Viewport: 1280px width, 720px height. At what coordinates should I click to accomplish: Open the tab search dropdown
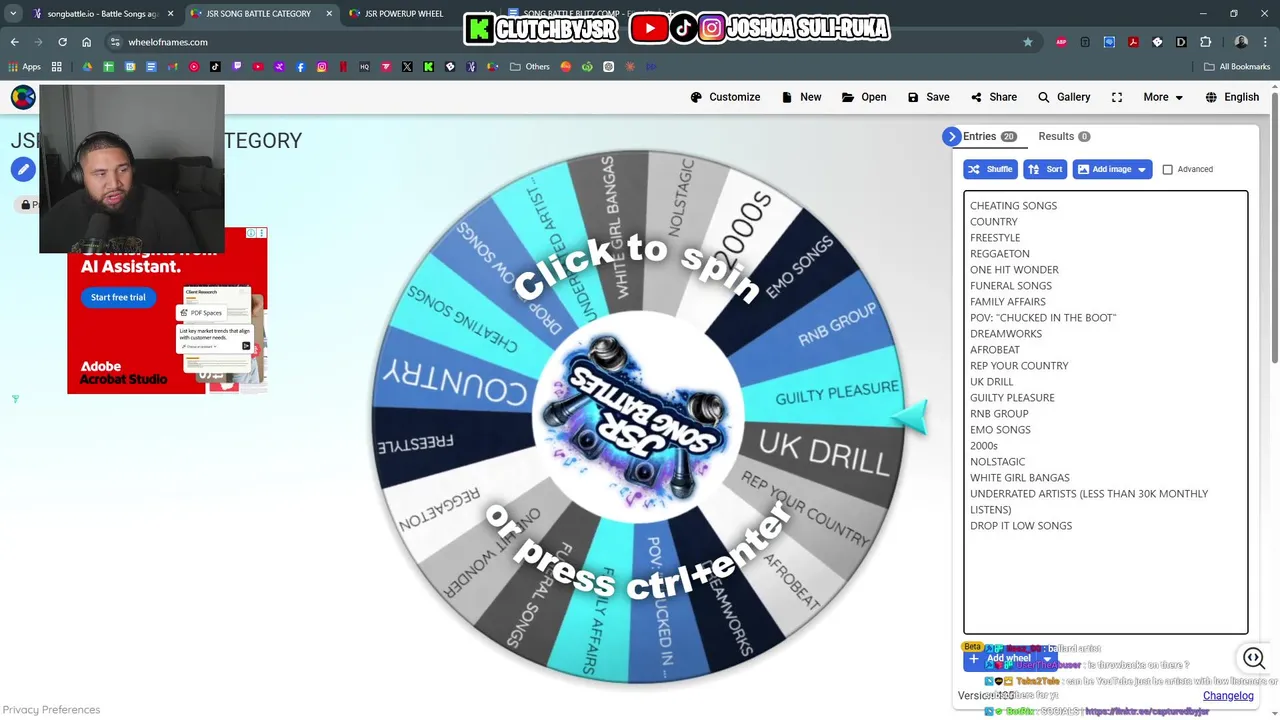pyautogui.click(x=13, y=14)
